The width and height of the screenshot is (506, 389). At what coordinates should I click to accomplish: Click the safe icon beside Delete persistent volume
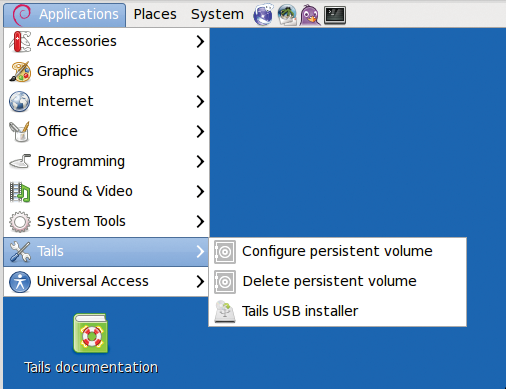[x=225, y=282]
